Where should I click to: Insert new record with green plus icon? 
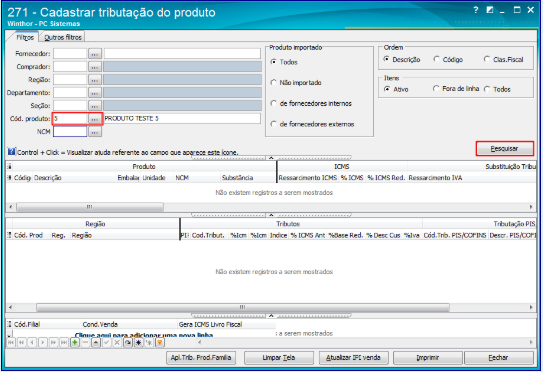pos(75,343)
